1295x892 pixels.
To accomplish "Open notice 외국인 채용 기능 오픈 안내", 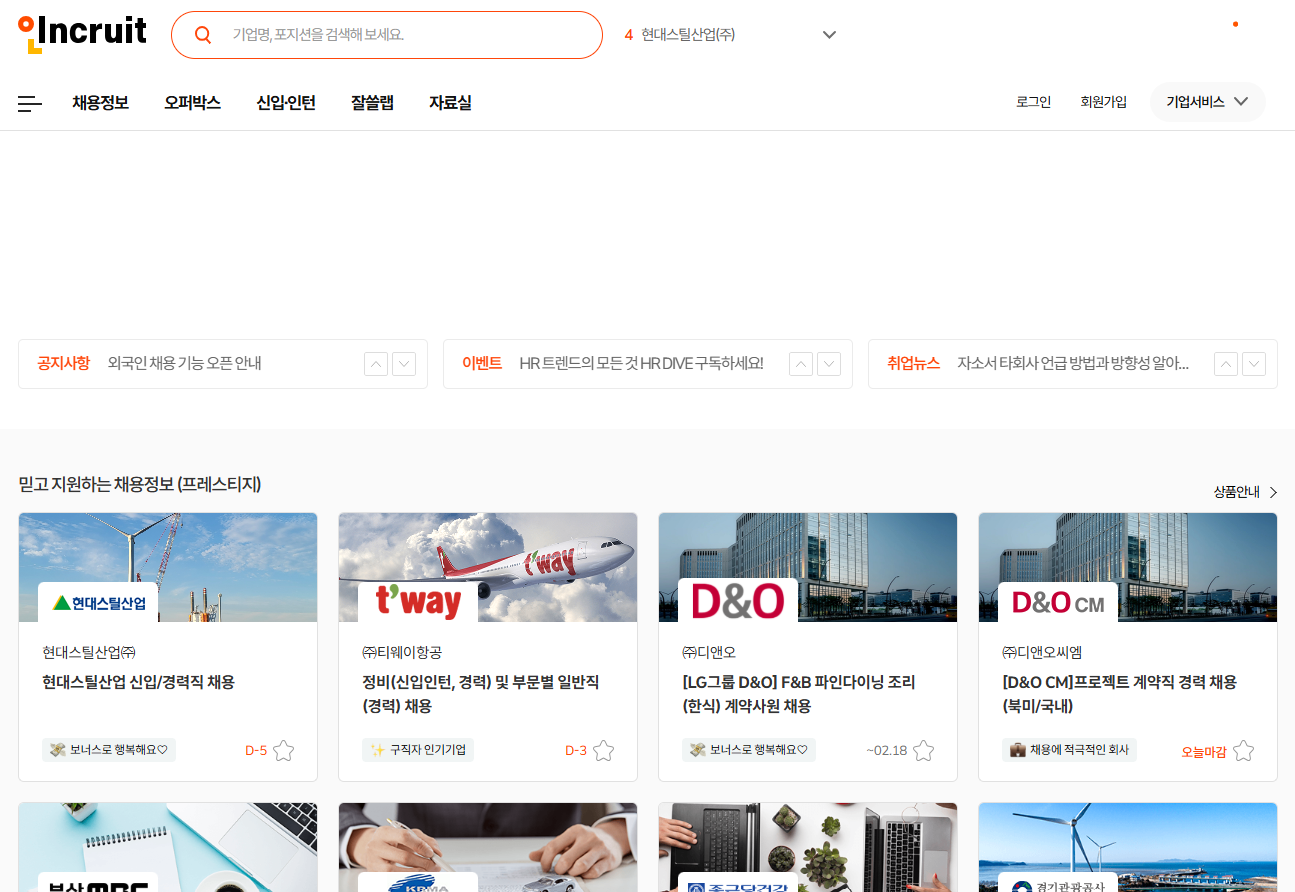I will (x=185, y=364).
